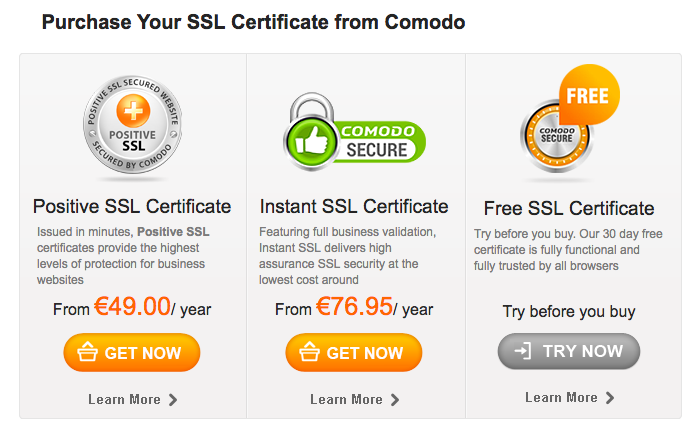Get the Positive SSL Certificate now
Image resolution: width=692 pixels, height=427 pixels.
click(132, 352)
